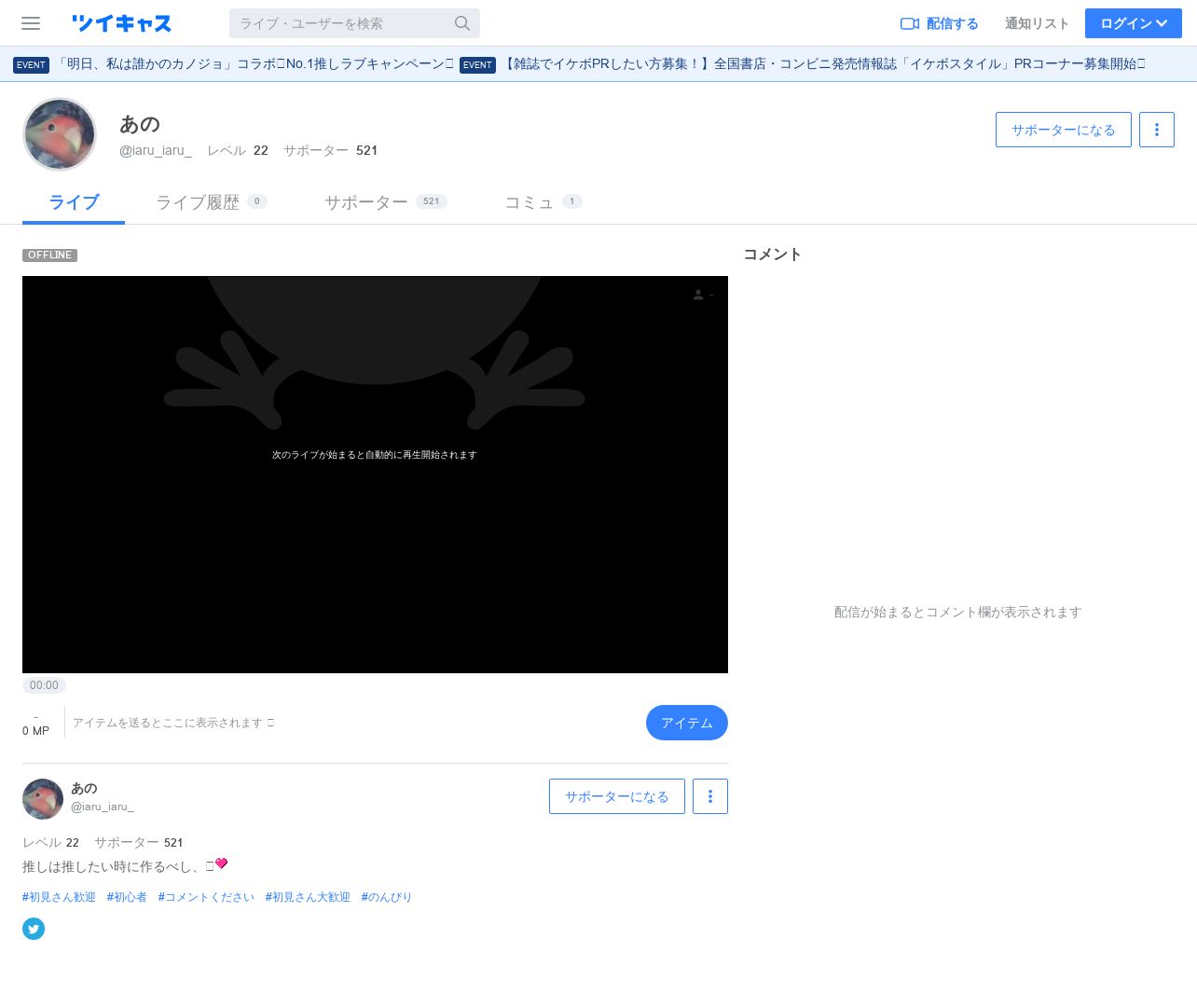Click the あの username below player
The width and height of the screenshot is (1197, 1008).
tap(84, 789)
